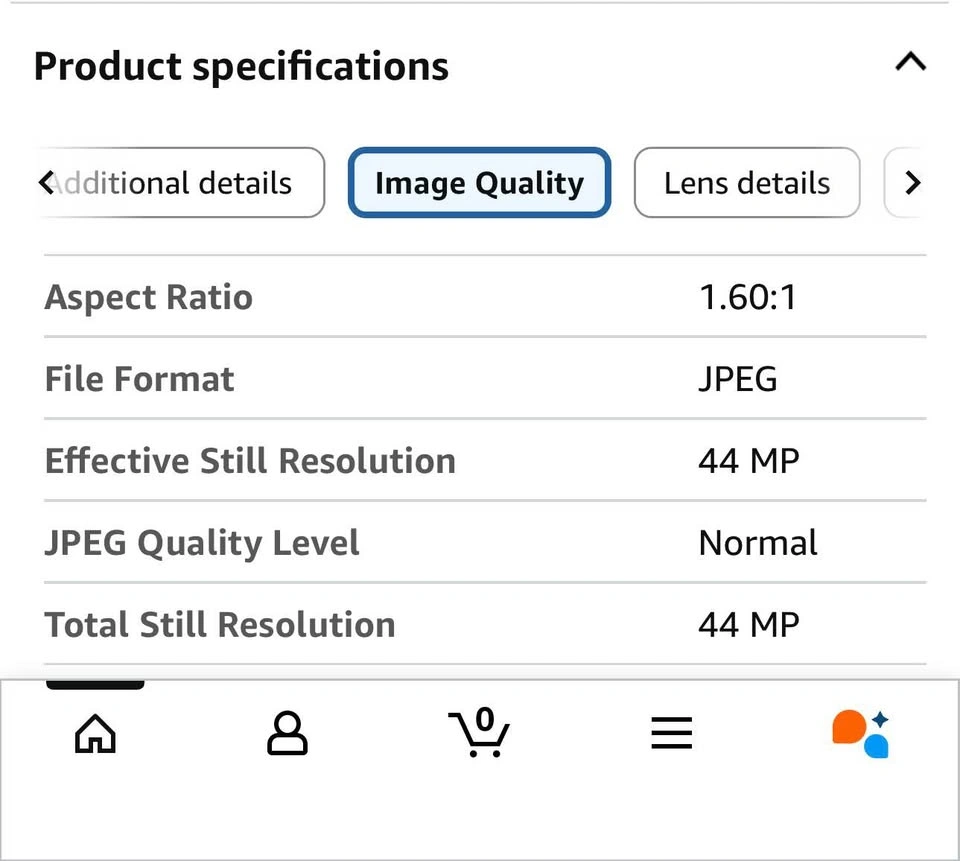Click the 1.60:1 aspect ratio value
This screenshot has width=960, height=861.
747,297
